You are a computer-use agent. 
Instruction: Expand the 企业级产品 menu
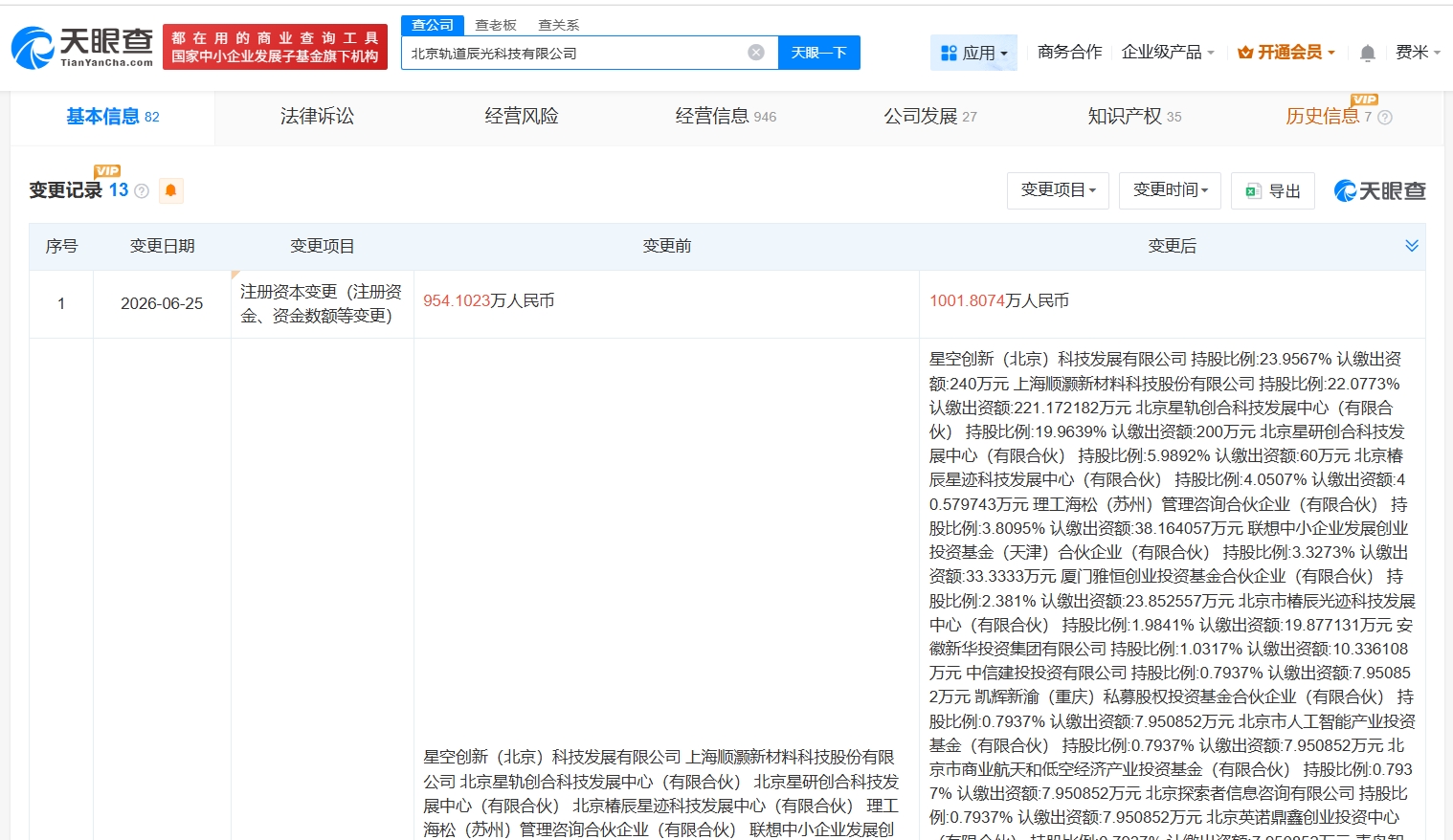[1168, 52]
